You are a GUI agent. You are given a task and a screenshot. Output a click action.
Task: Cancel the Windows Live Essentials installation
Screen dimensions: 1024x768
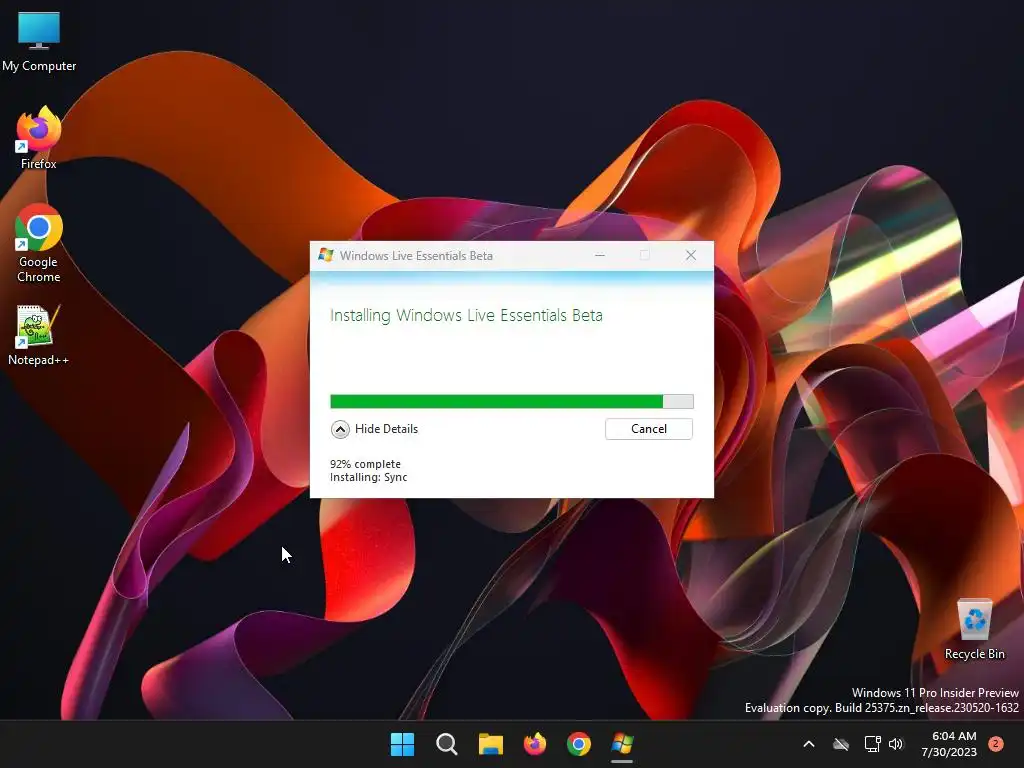pos(648,429)
